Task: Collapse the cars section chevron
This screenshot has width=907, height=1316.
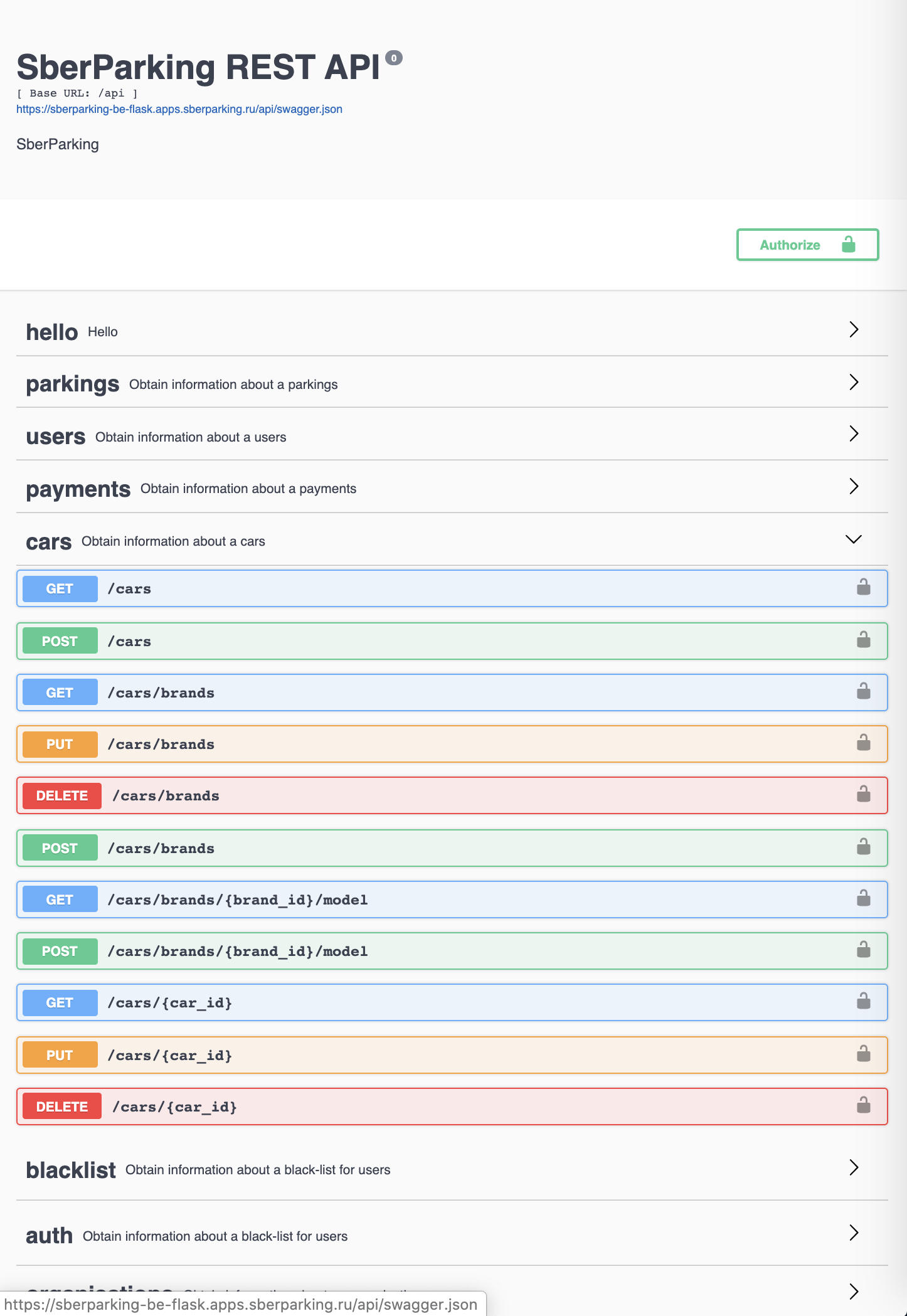Action: pos(853,539)
